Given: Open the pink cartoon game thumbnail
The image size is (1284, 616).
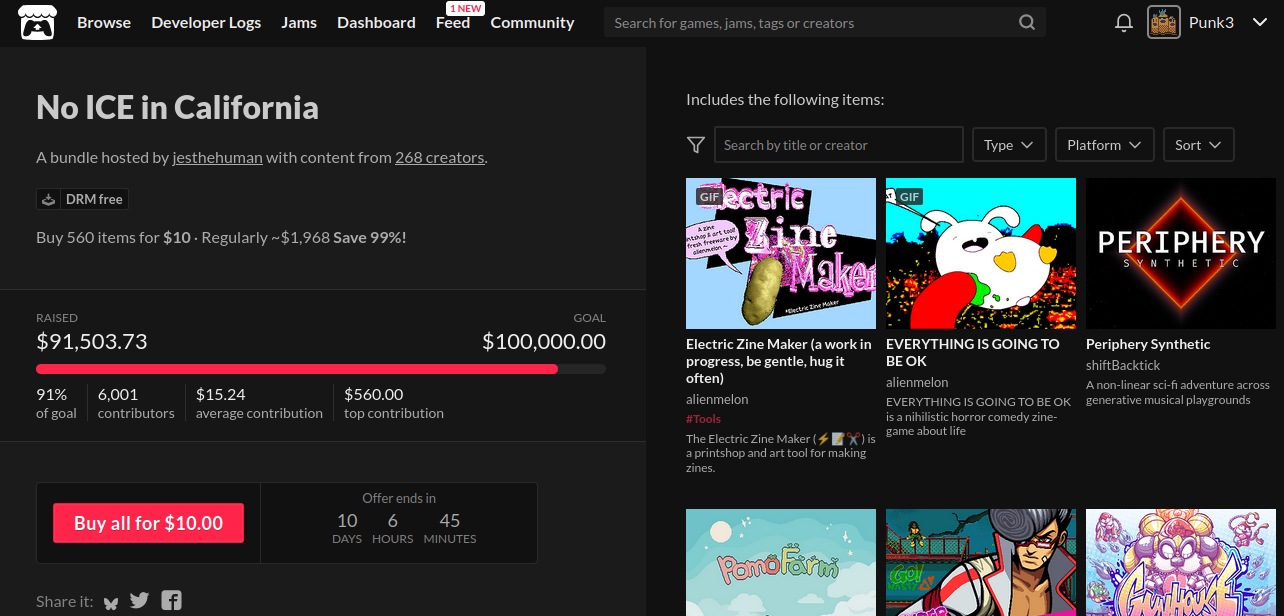Looking at the screenshot, I should [x=1181, y=563].
